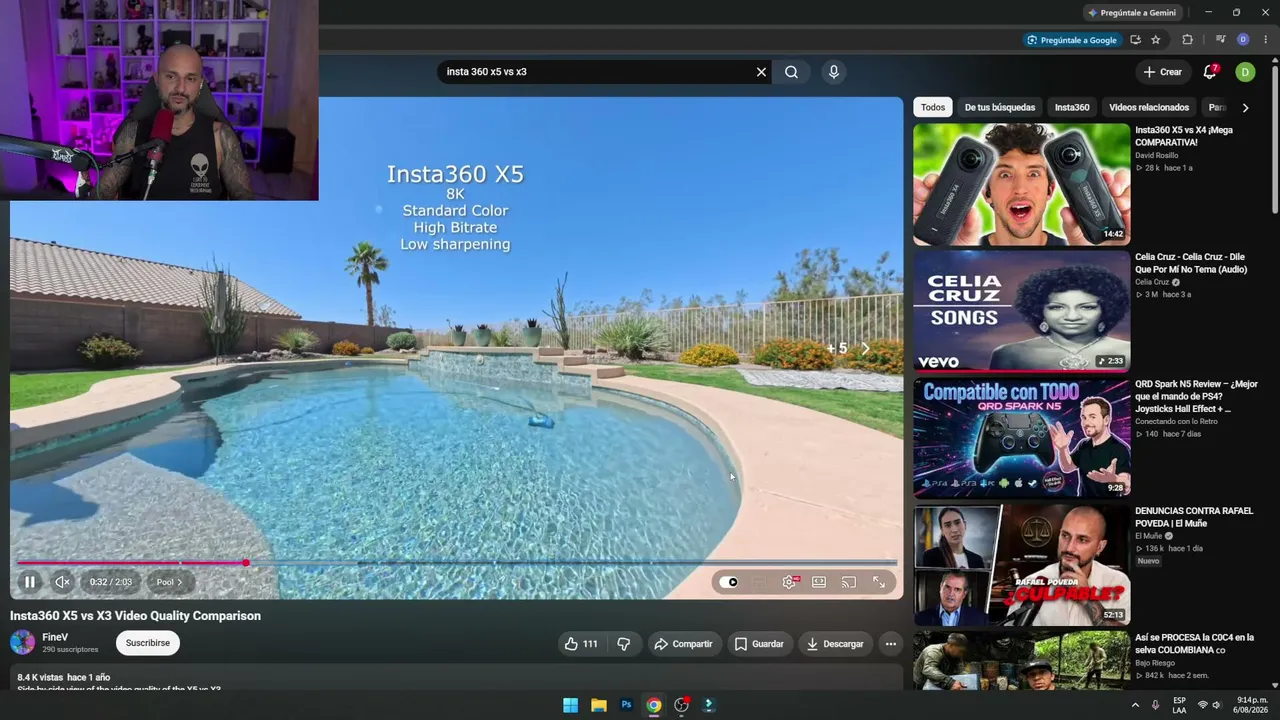Image resolution: width=1280 pixels, height=720 pixels.
Task: Open more actions three-dot menu
Action: coord(890,644)
